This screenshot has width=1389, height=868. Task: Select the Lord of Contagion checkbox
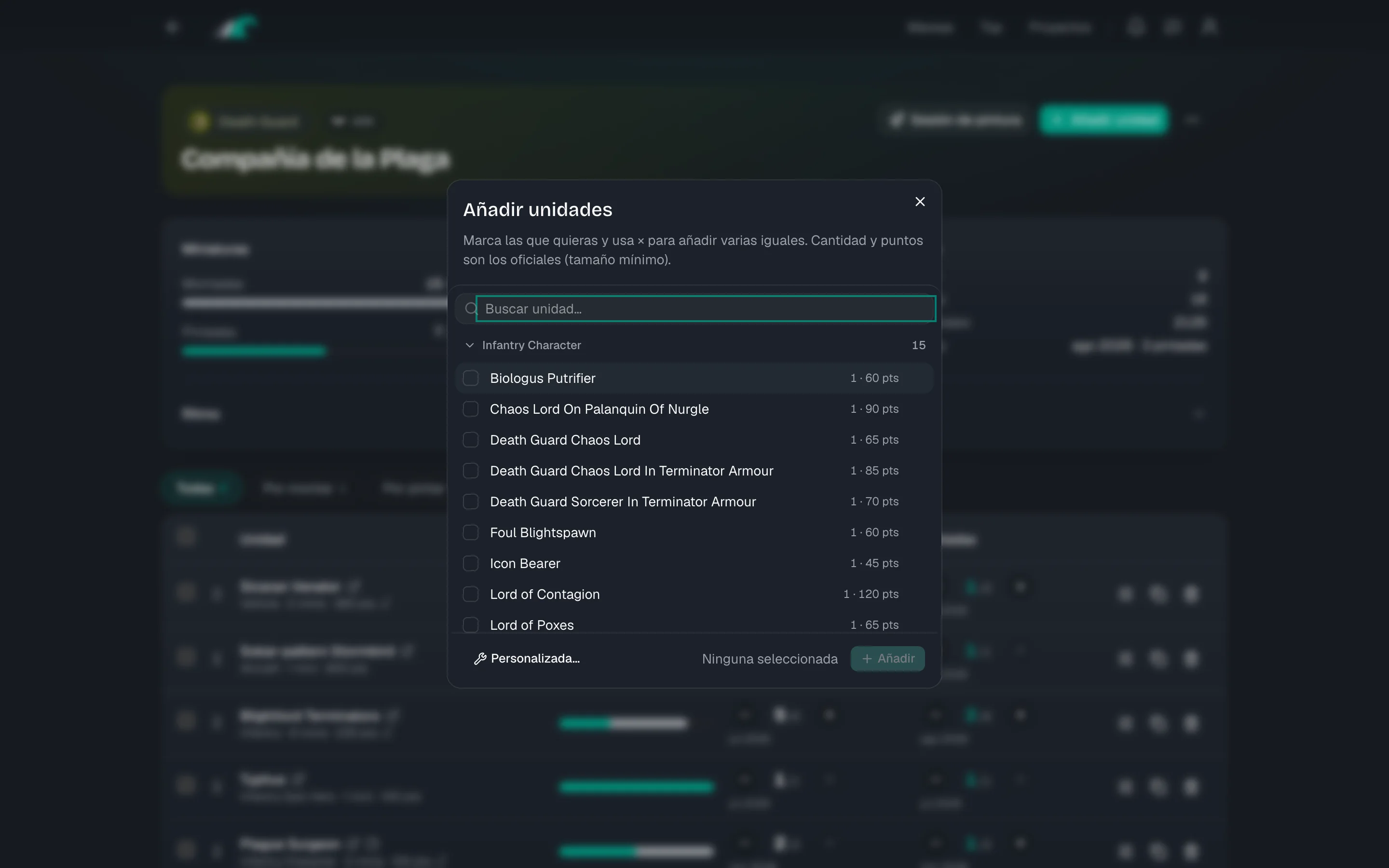click(x=471, y=594)
